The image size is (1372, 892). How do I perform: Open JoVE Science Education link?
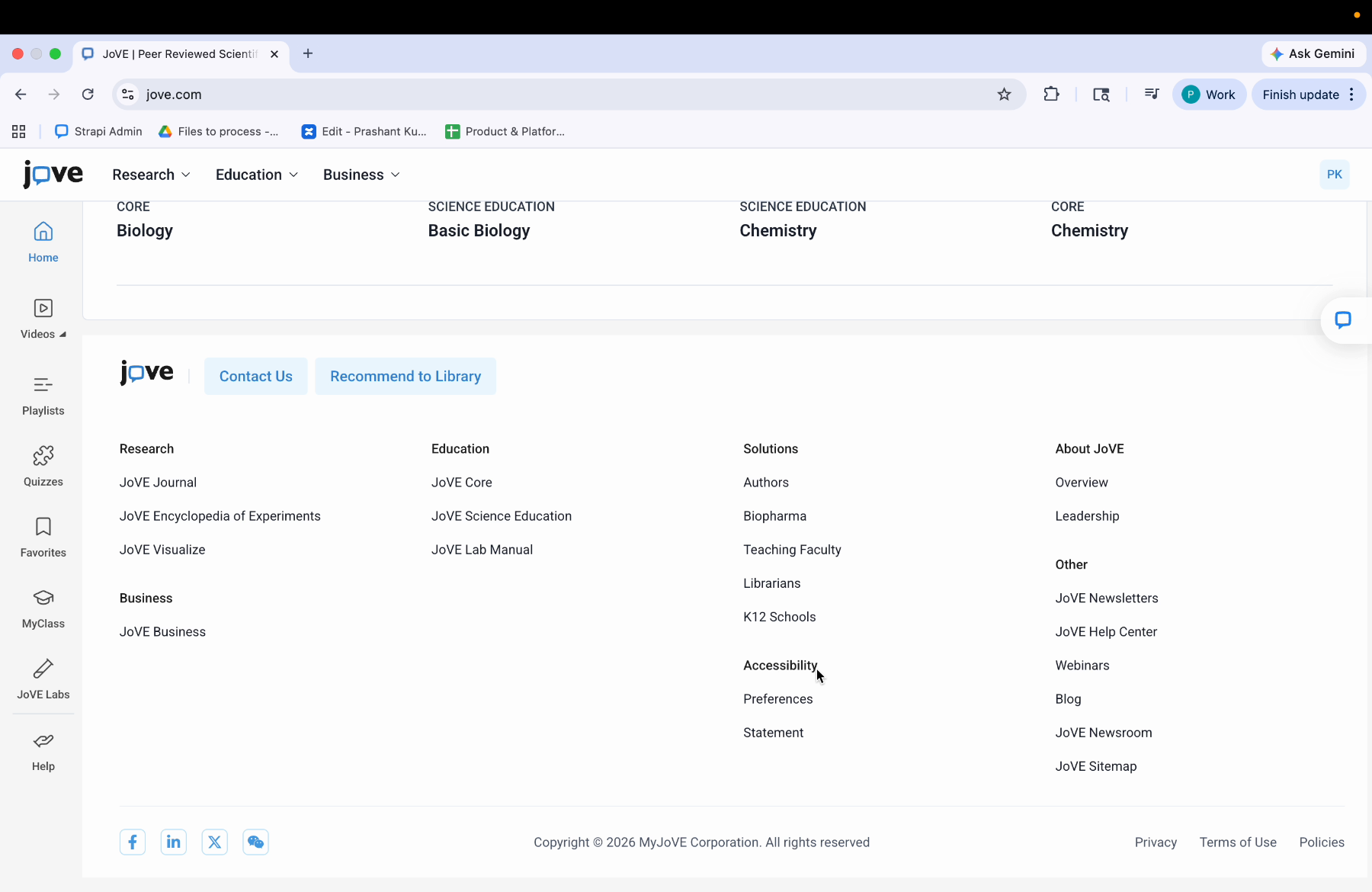point(502,516)
